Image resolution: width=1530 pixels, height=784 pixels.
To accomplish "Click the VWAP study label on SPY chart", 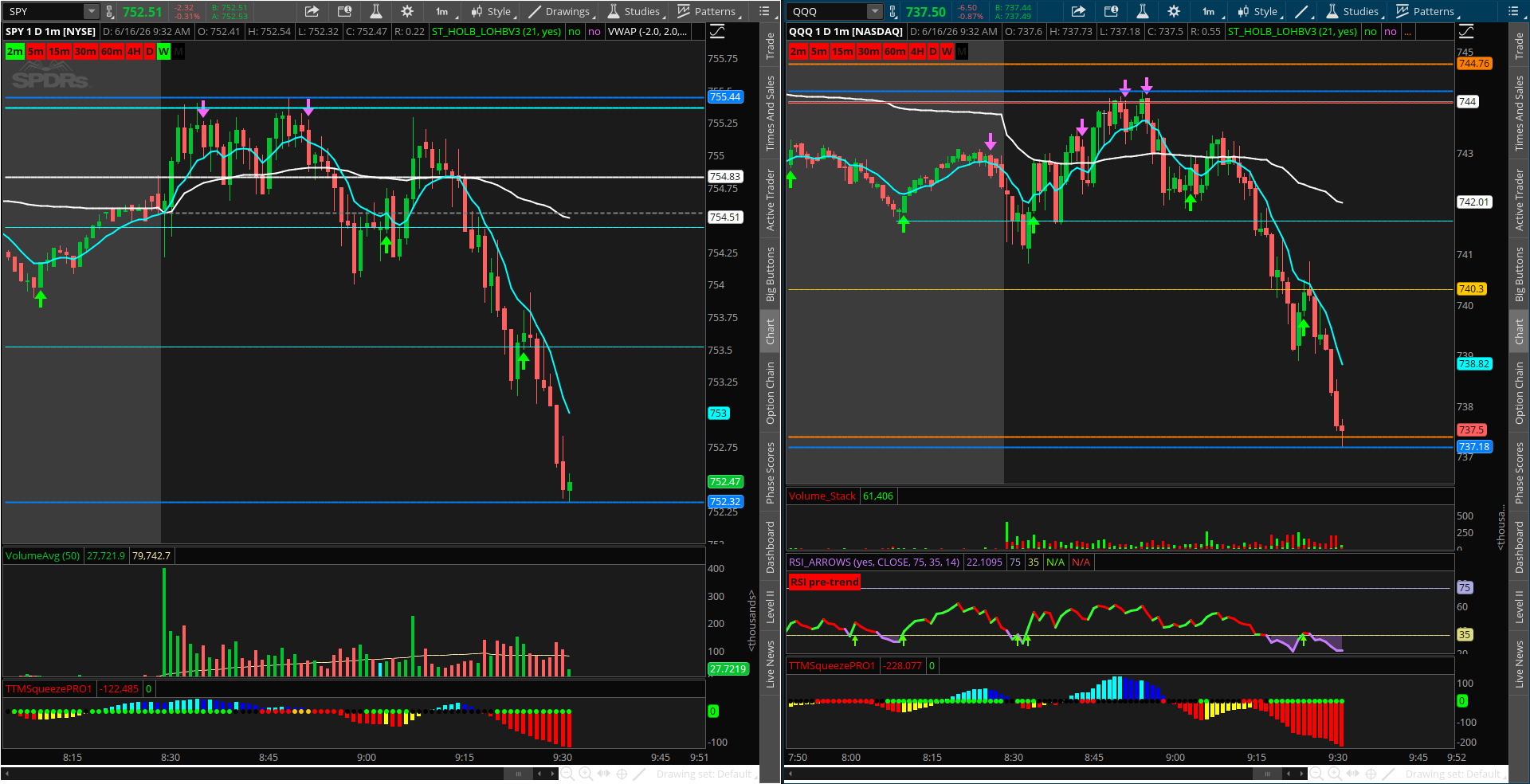I will (647, 32).
